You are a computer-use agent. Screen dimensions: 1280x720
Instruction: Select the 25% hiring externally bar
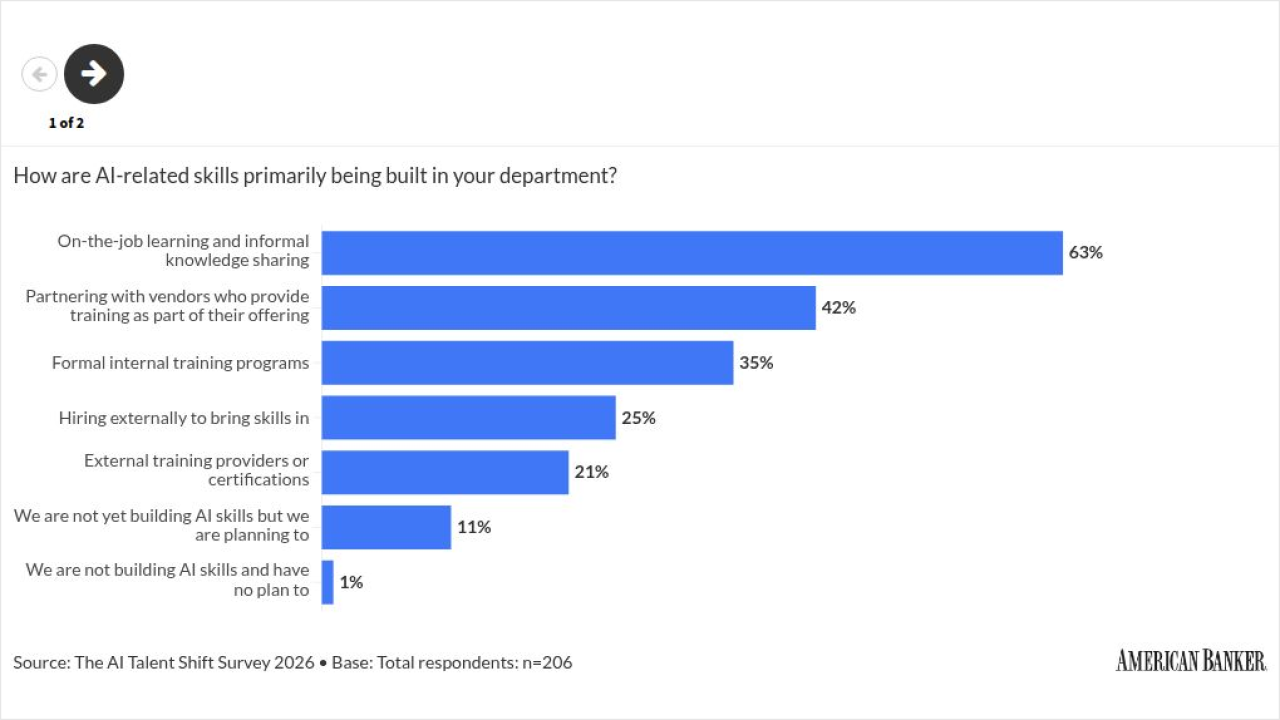pos(469,418)
